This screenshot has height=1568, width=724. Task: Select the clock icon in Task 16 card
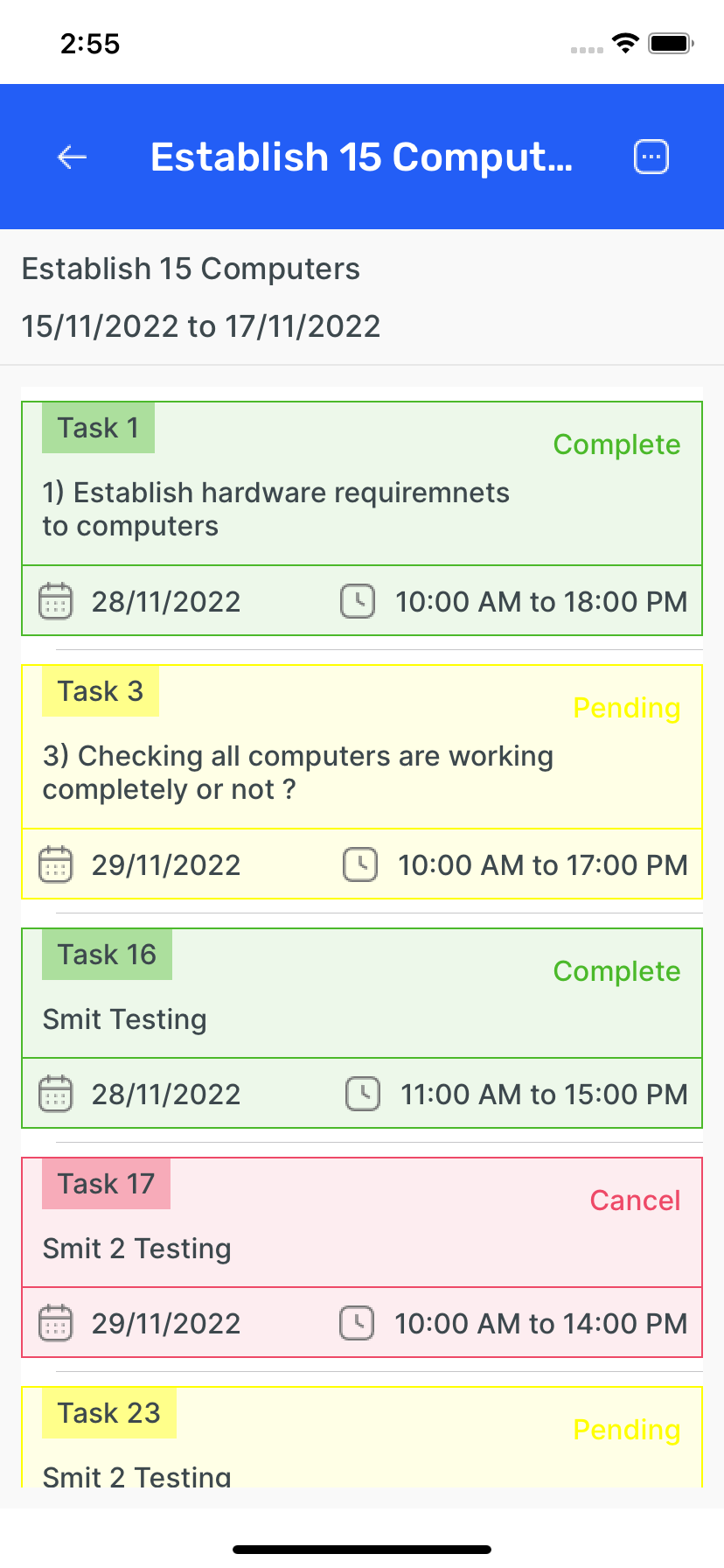tap(363, 1095)
